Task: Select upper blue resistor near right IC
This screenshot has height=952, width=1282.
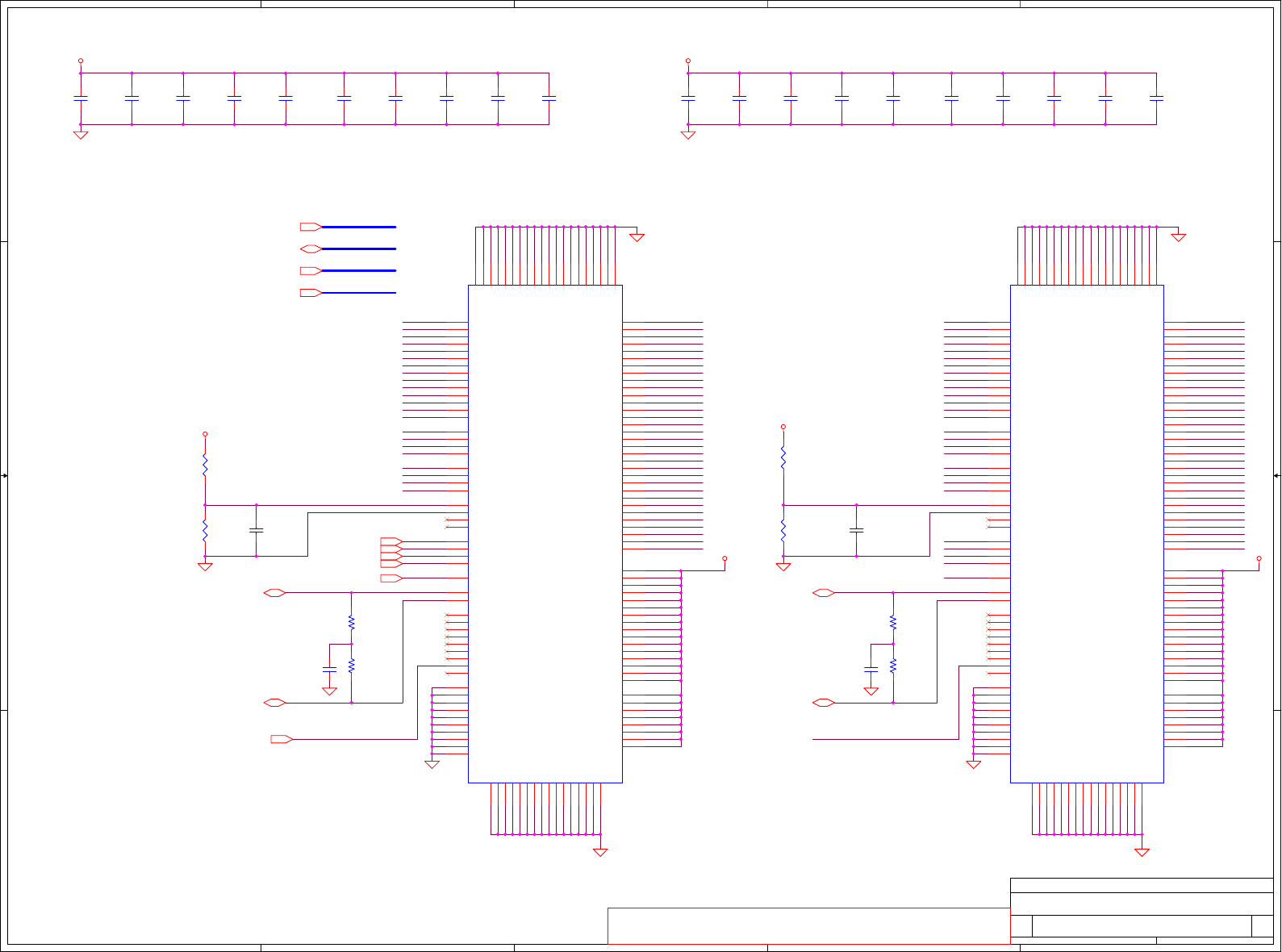Action: 893,623
